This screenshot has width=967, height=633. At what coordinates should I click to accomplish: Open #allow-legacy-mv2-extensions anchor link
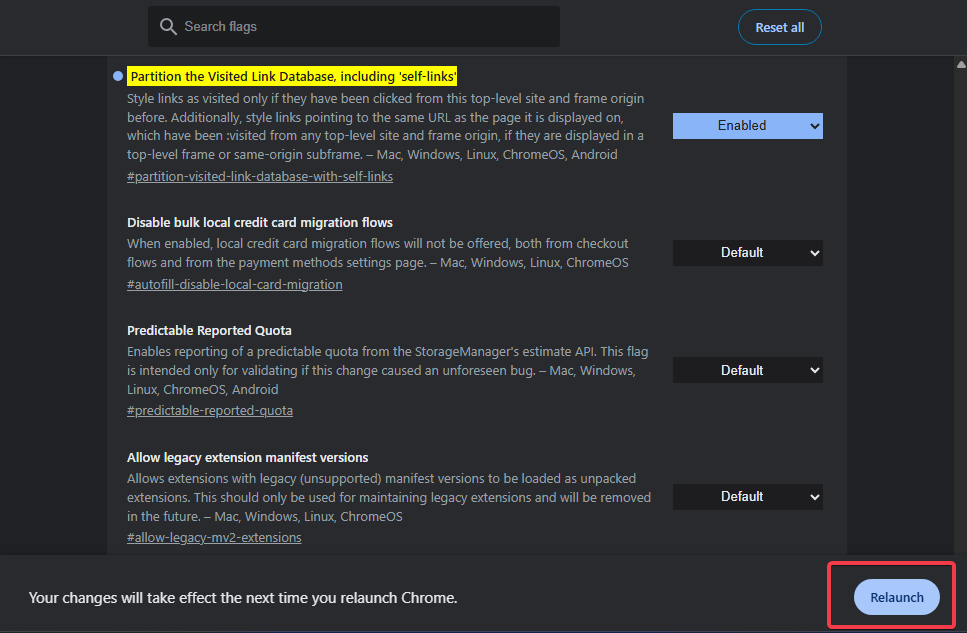(214, 537)
